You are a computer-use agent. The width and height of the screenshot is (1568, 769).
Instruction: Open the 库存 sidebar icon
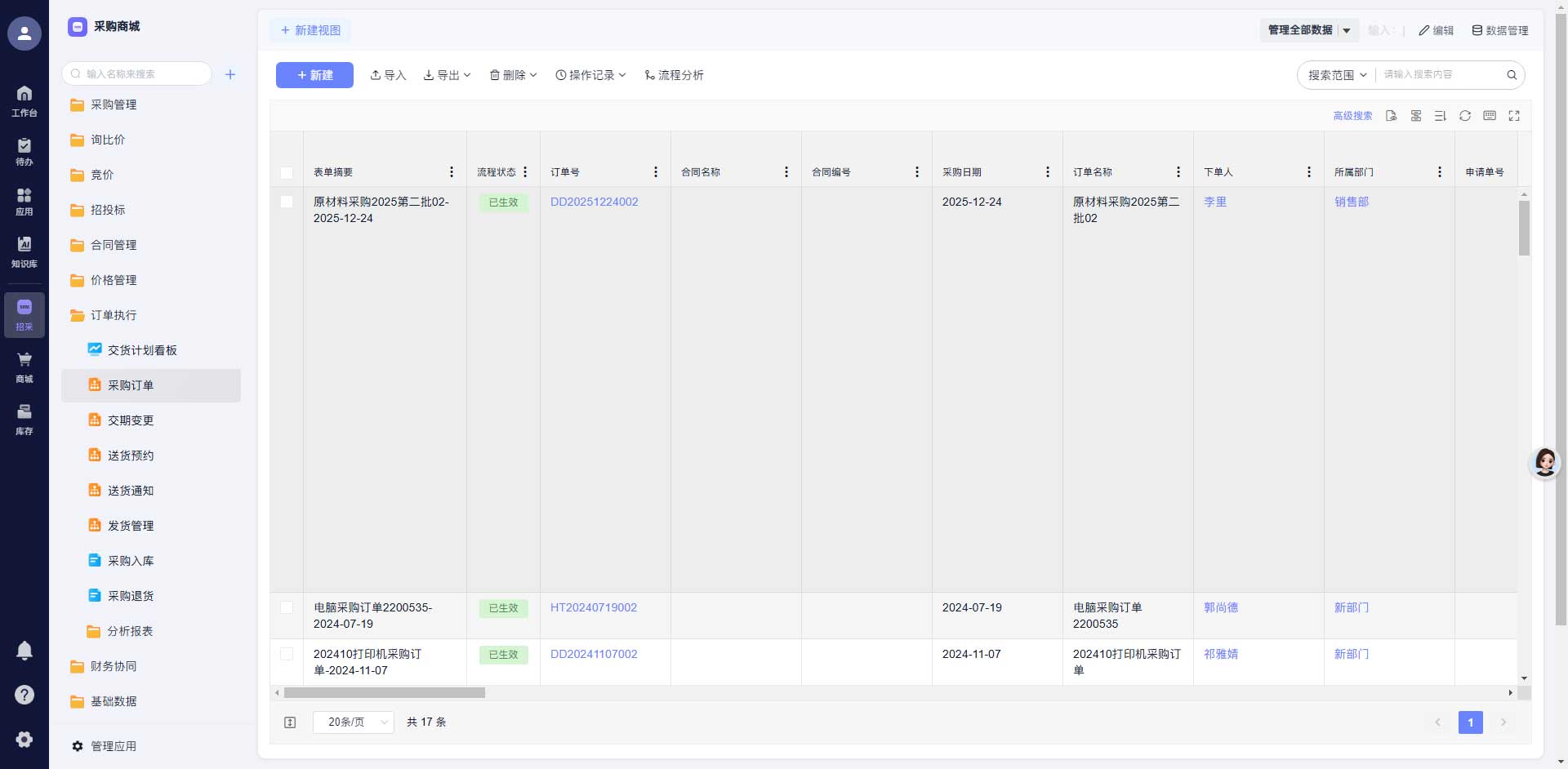tap(24, 419)
